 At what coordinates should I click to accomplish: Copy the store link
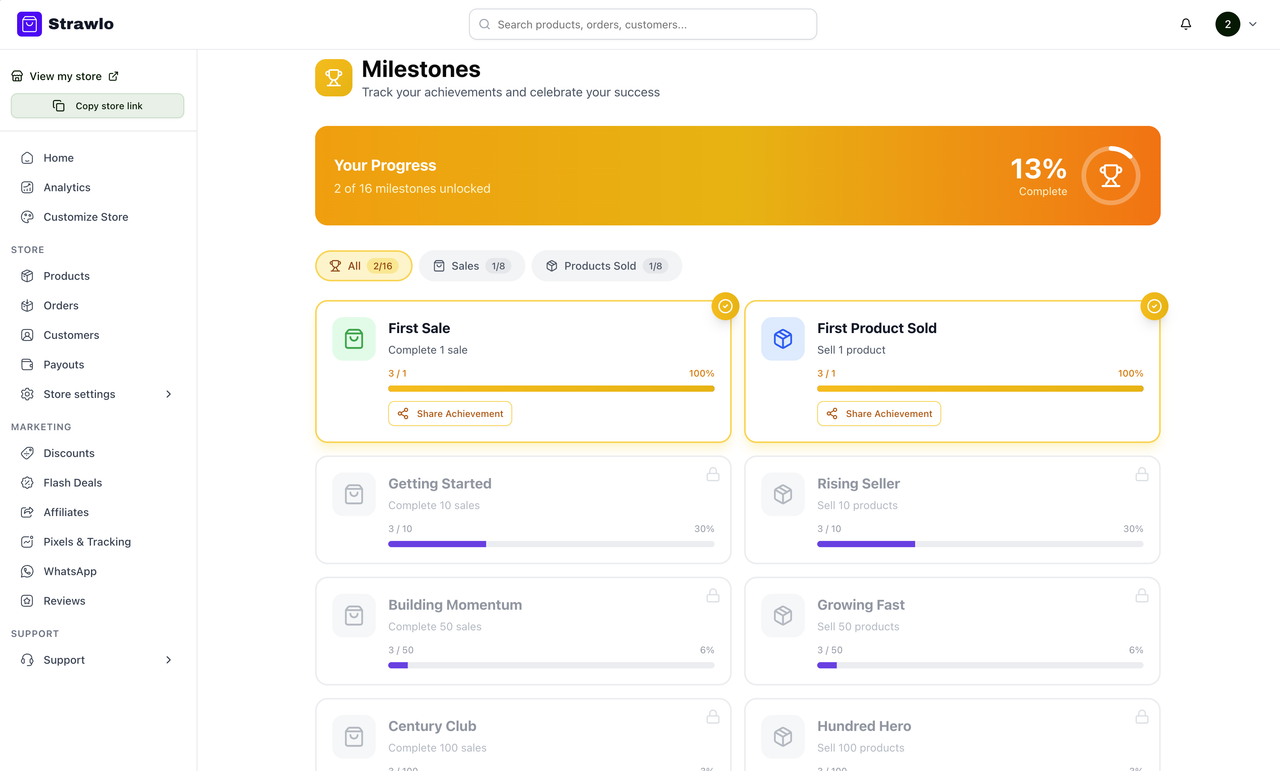[x=96, y=105]
